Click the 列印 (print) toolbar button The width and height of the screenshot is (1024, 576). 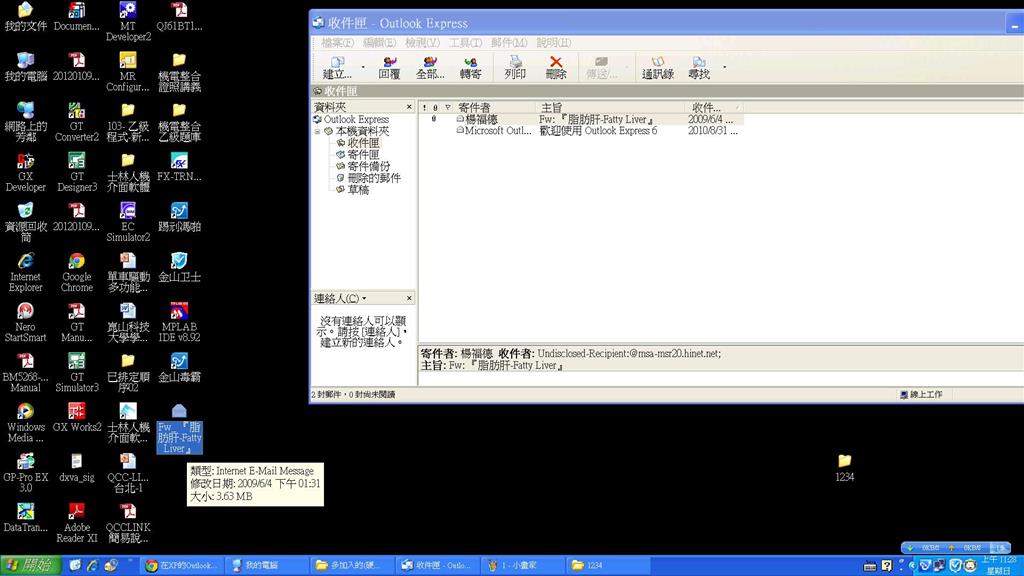pos(515,68)
